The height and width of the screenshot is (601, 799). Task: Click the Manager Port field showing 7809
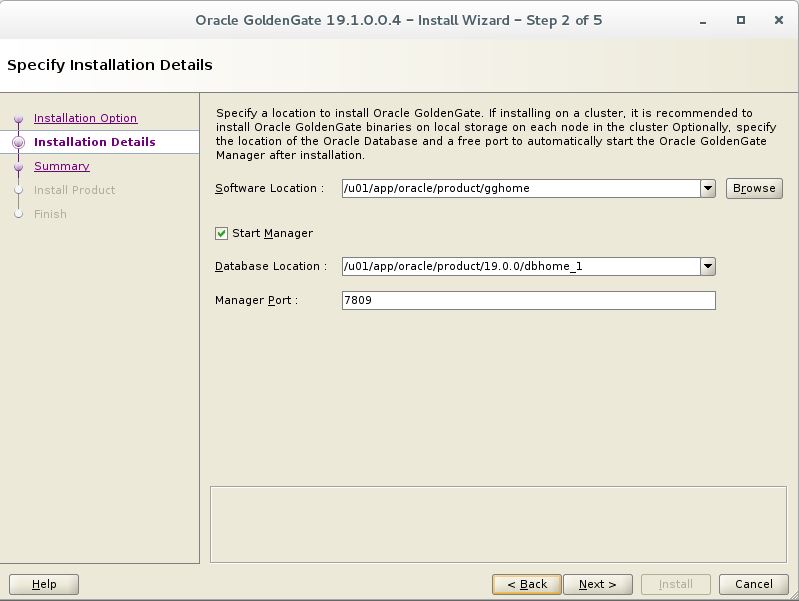point(528,300)
